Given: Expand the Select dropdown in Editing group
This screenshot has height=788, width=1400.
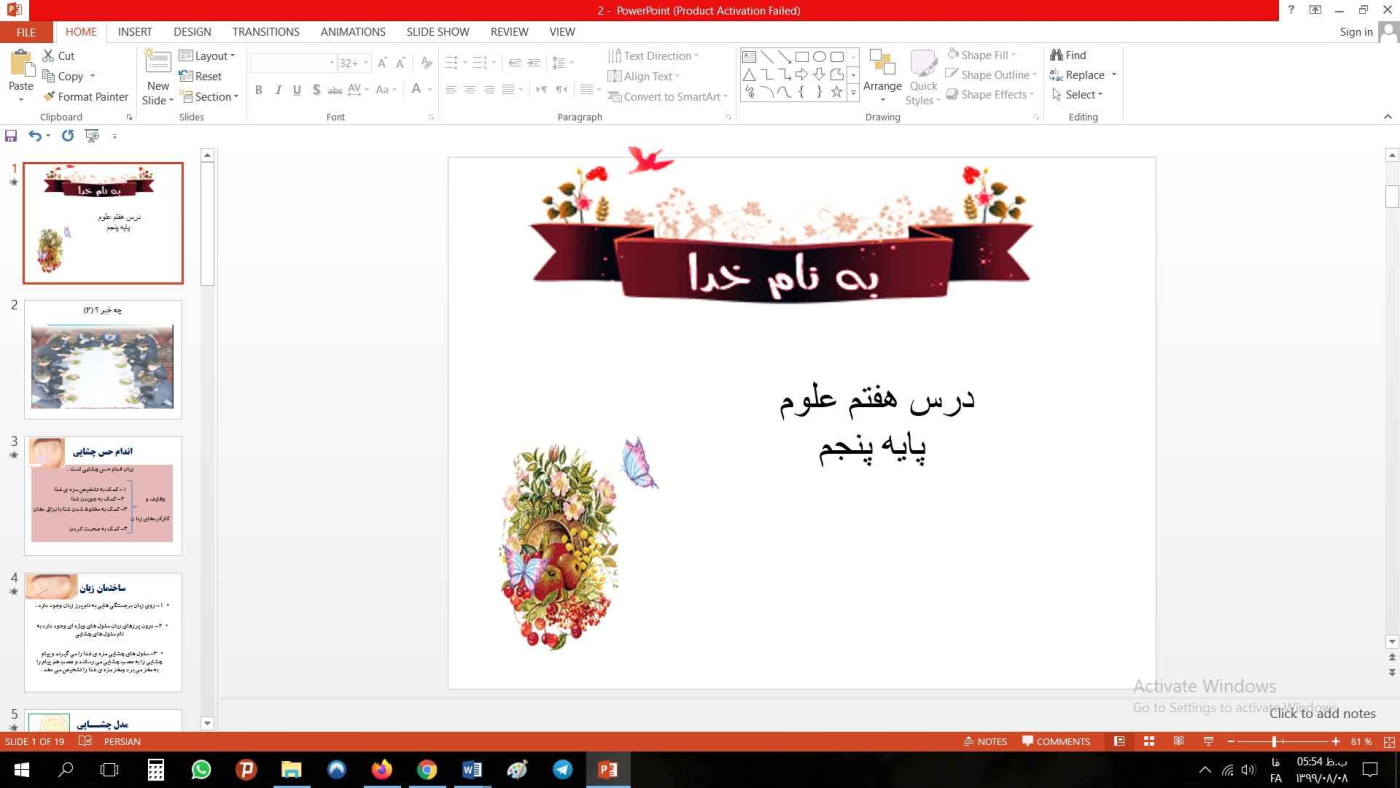Looking at the screenshot, I should (1078, 95).
